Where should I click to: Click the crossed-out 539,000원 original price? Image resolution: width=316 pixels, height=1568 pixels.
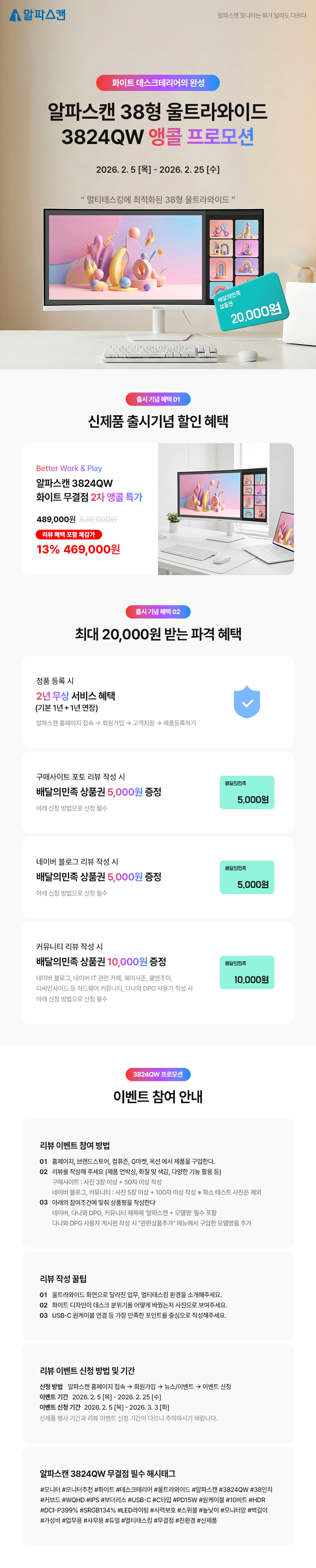coord(98,519)
